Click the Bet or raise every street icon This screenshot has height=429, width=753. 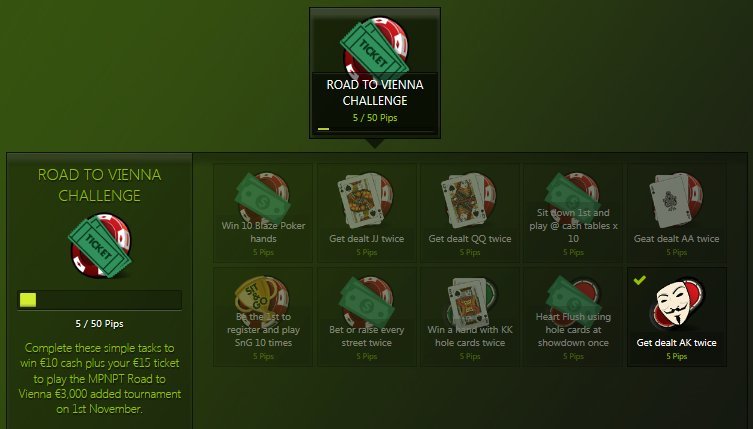click(x=366, y=301)
